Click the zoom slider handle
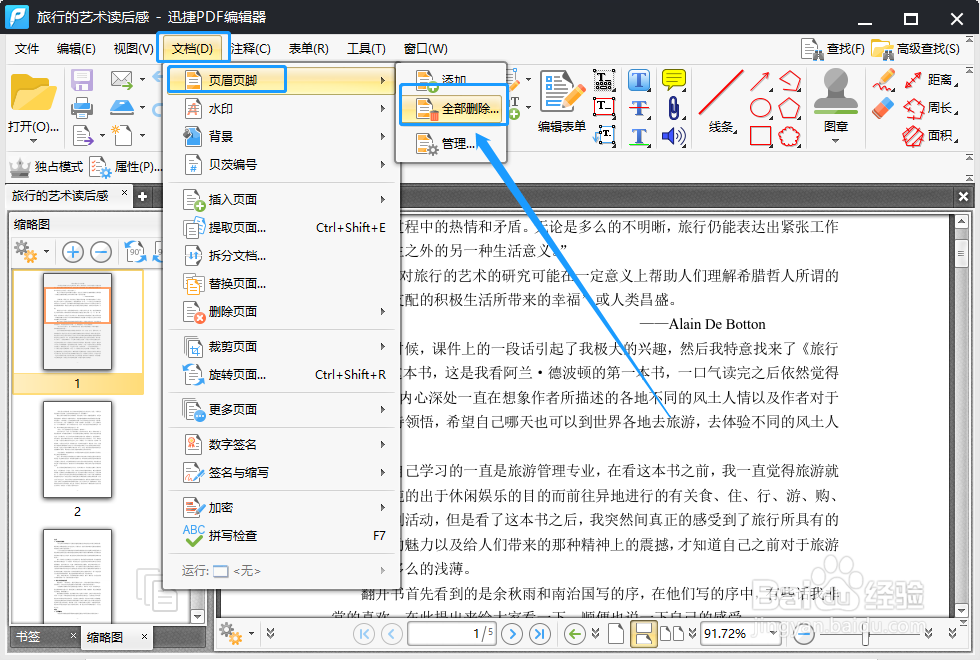980x660 pixels. pos(865,635)
